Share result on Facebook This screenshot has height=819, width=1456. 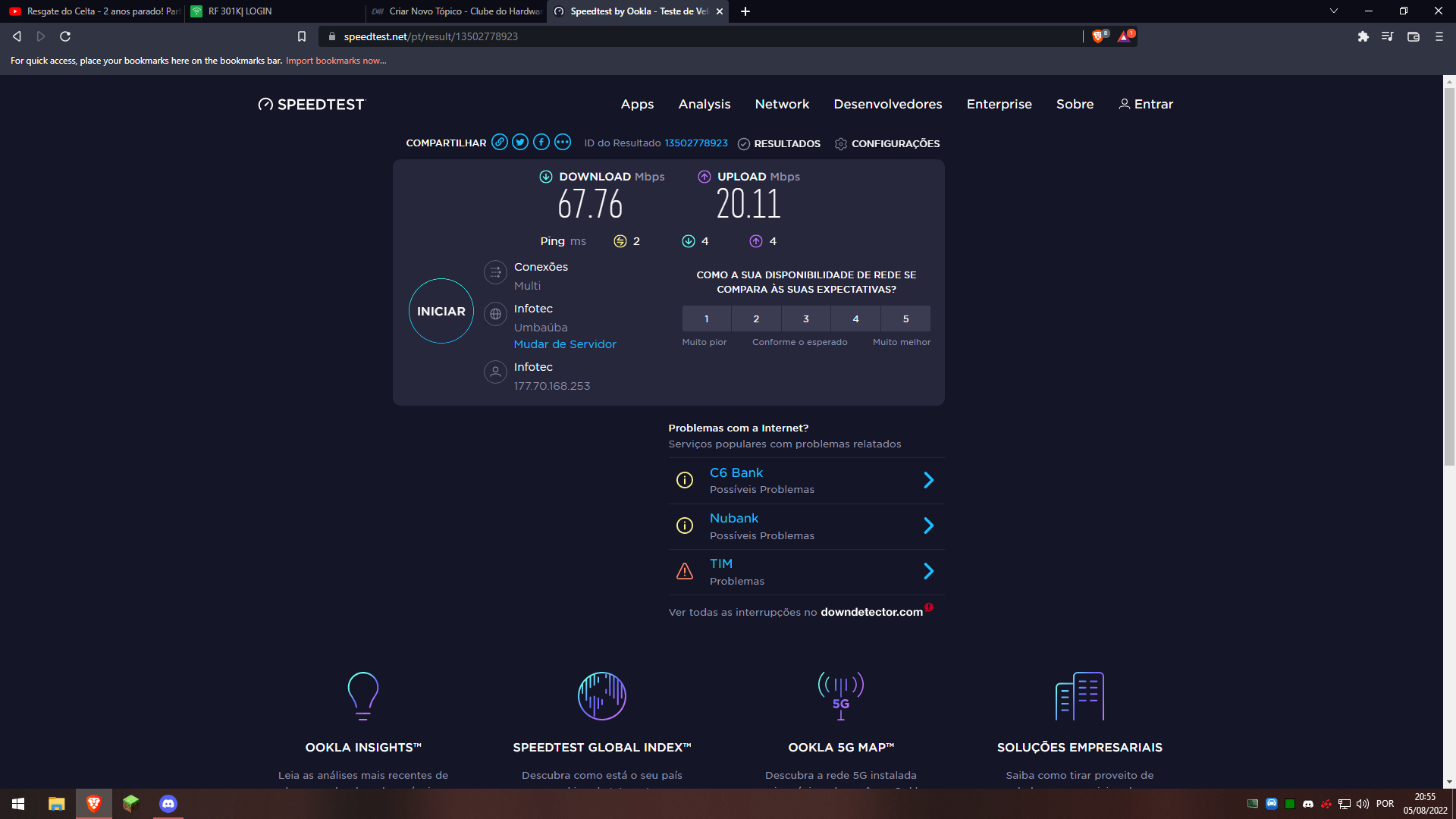[541, 142]
